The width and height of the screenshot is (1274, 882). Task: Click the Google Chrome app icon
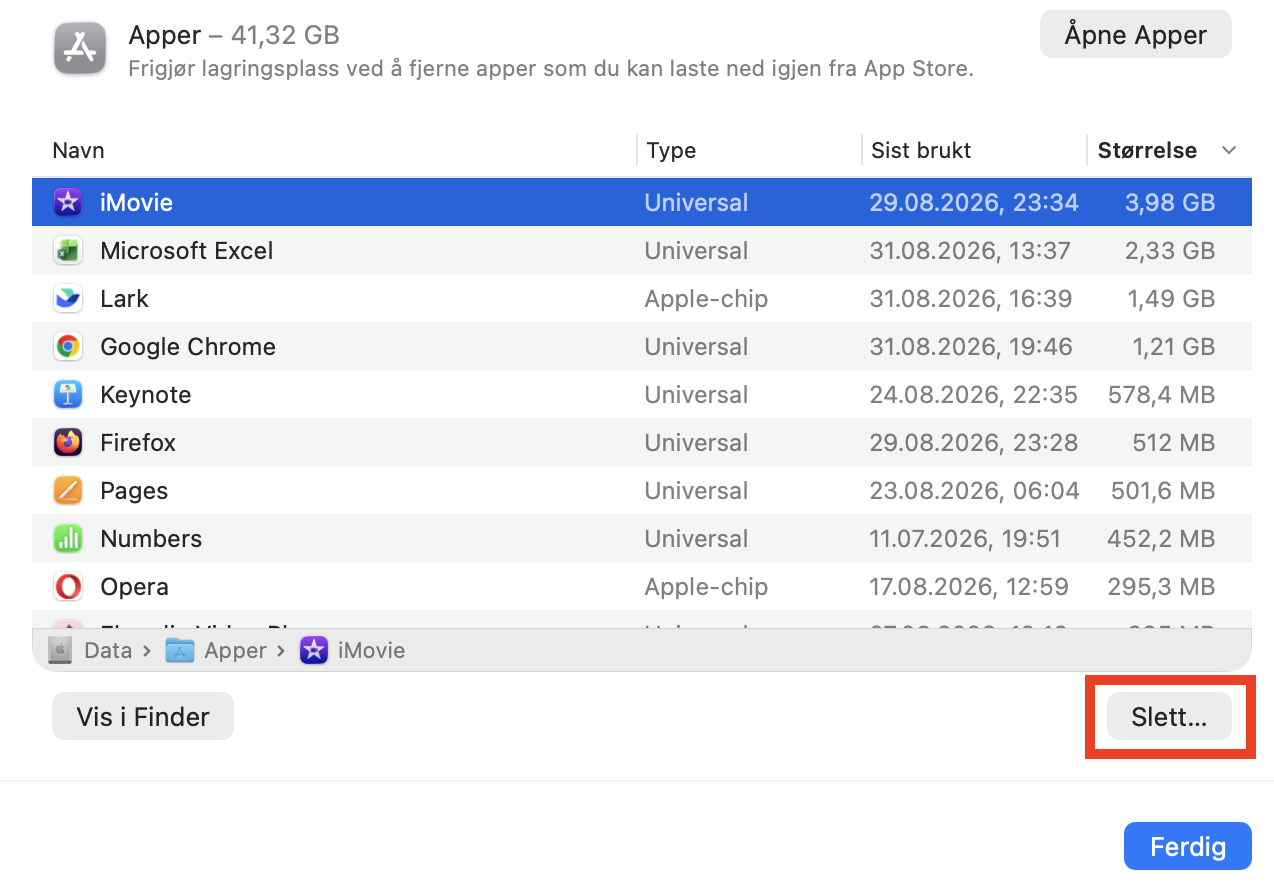tap(68, 347)
